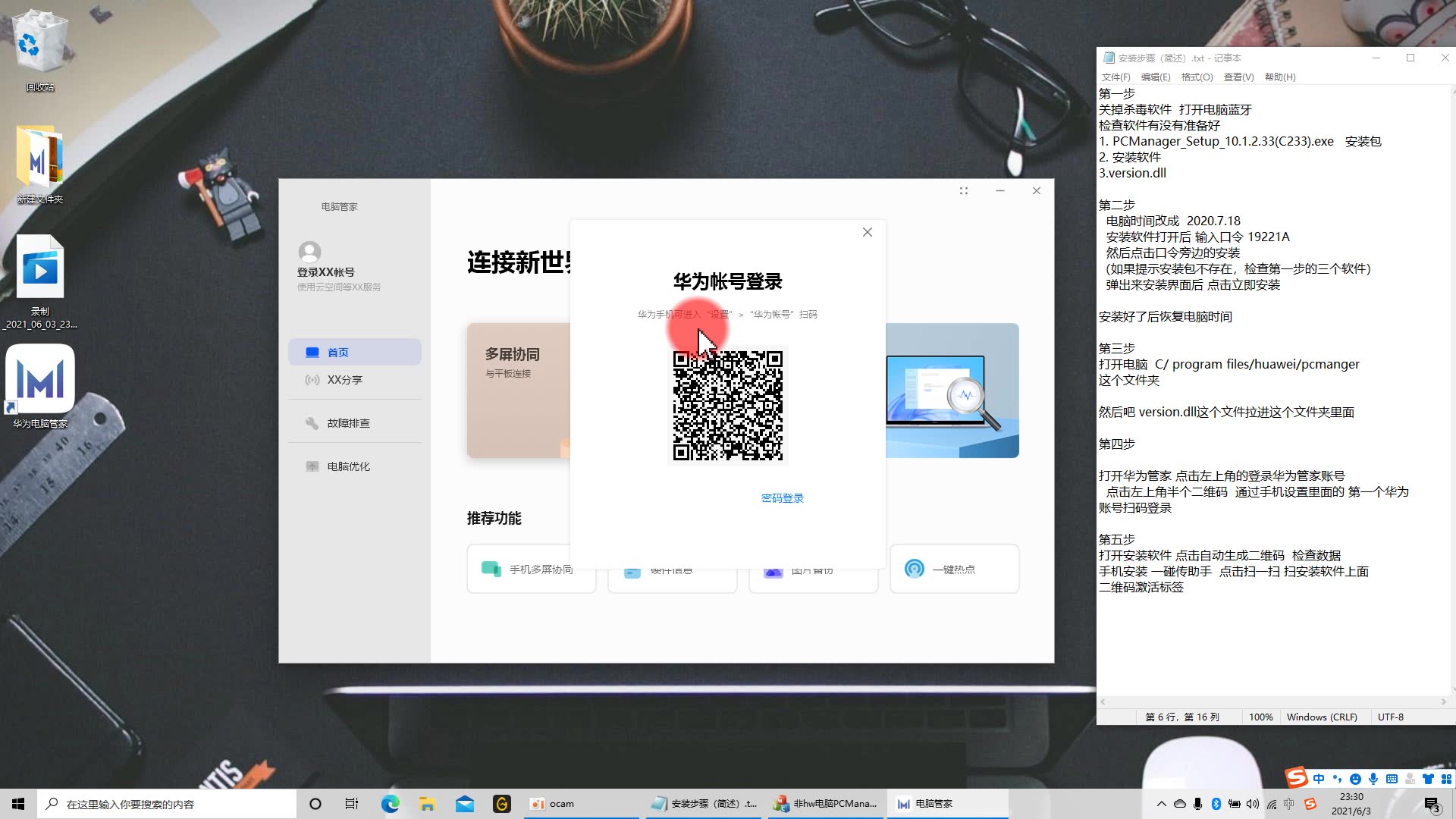This screenshot has height=819, width=1456.
Task: Click Sogou toolbar keyboard icon
Action: tap(1392, 779)
